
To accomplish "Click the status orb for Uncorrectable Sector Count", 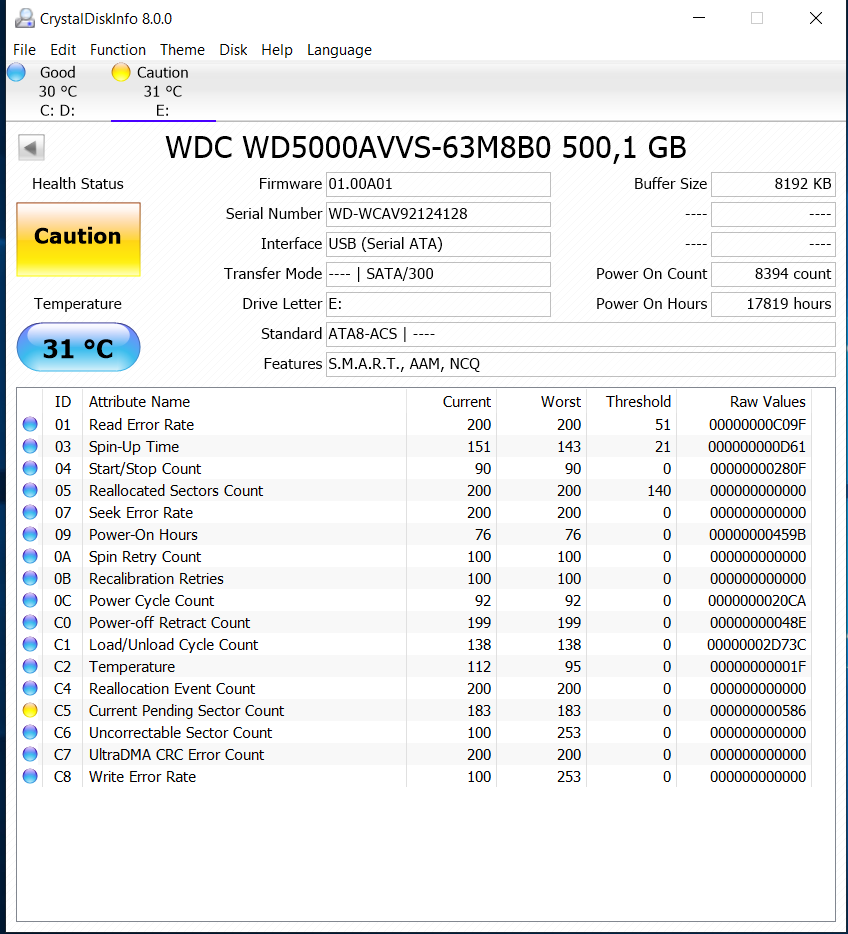I will pos(30,733).
